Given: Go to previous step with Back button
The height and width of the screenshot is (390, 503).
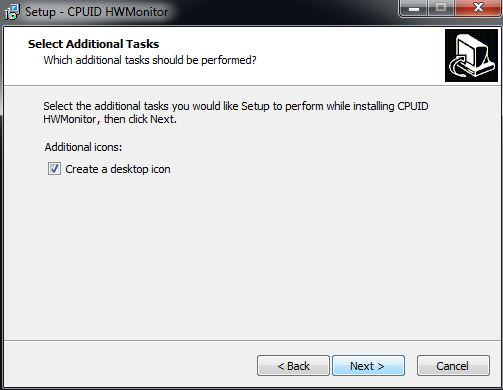Looking at the screenshot, I should click(293, 366).
